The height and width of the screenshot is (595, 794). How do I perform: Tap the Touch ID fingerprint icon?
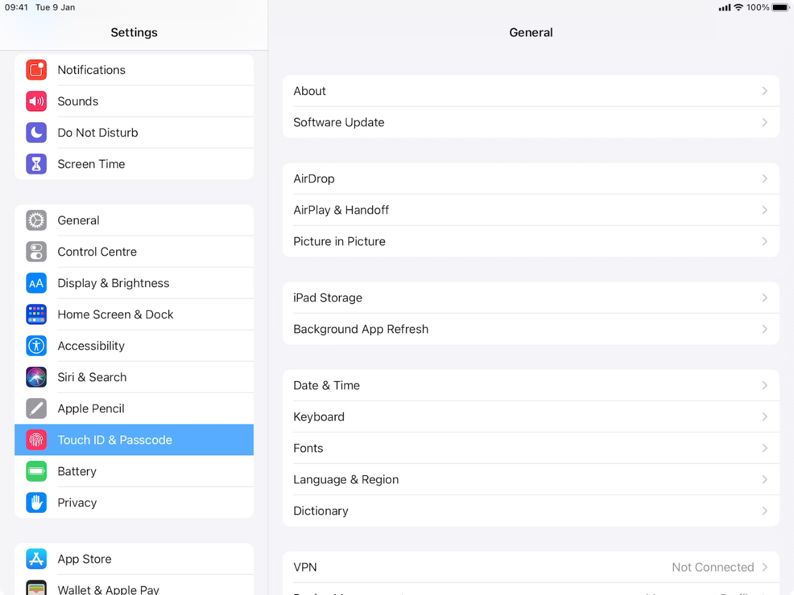tap(36, 440)
